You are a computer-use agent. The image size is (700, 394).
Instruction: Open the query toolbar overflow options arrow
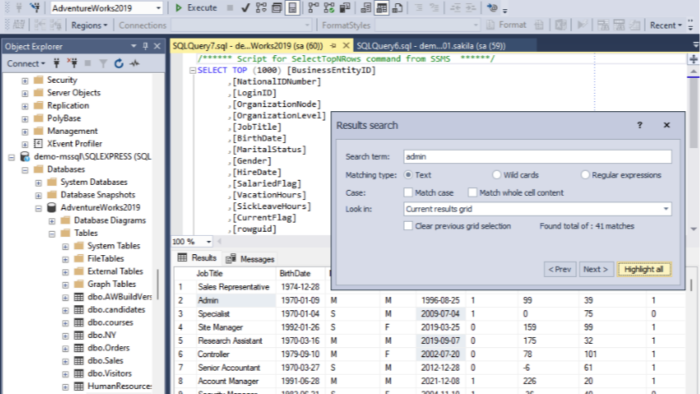click(505, 10)
